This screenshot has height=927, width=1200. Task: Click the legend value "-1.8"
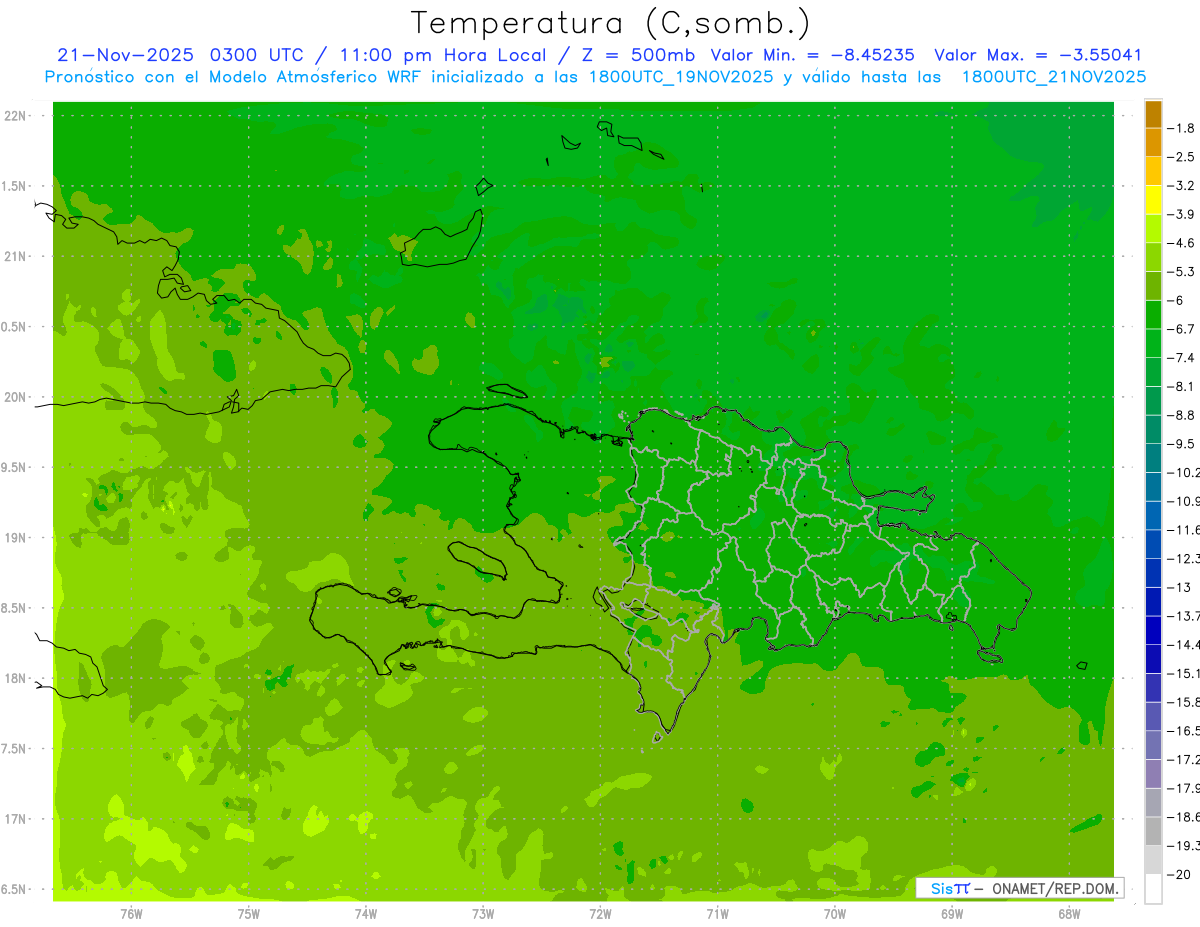tap(1183, 128)
